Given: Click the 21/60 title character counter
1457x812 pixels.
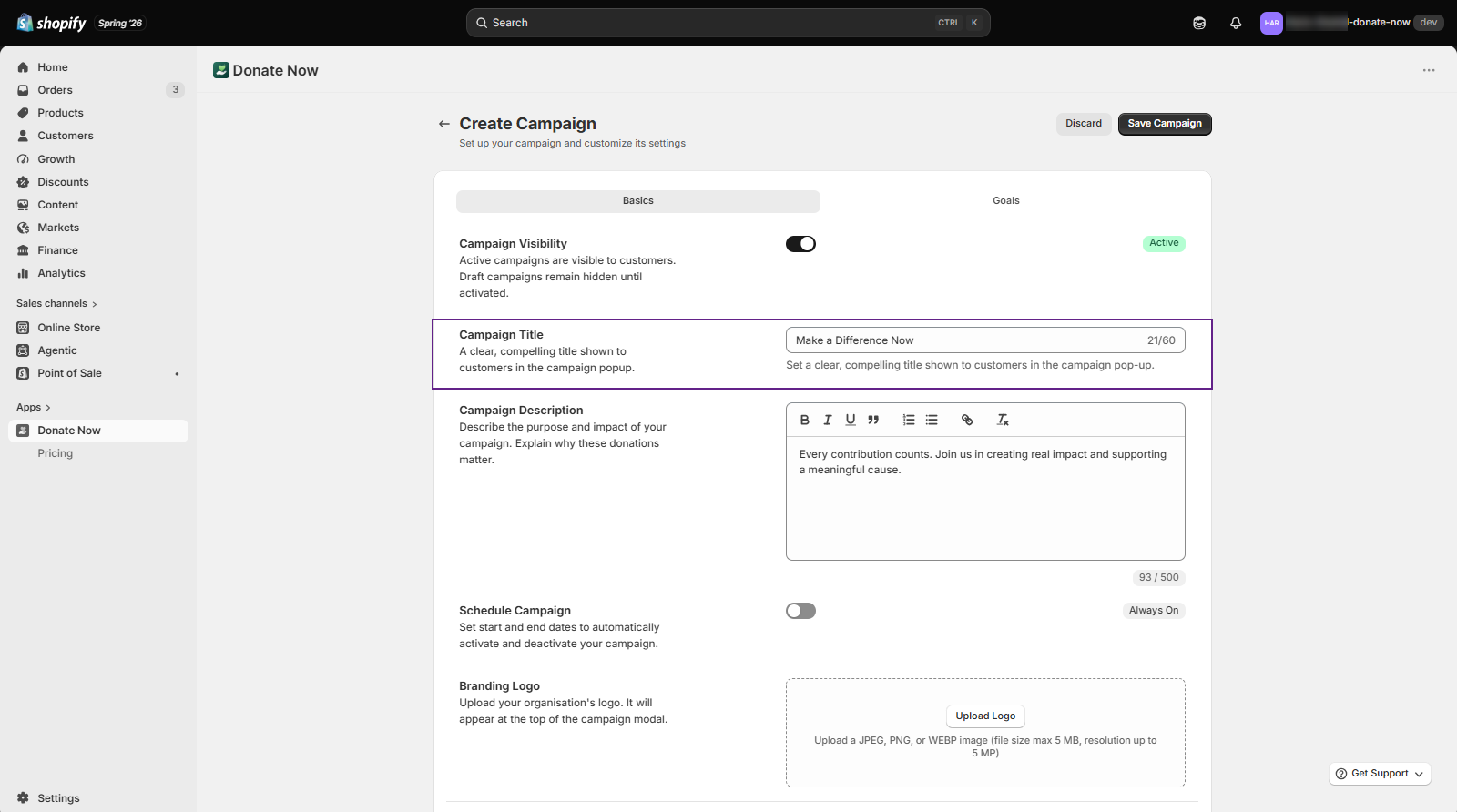Looking at the screenshot, I should [1161, 340].
